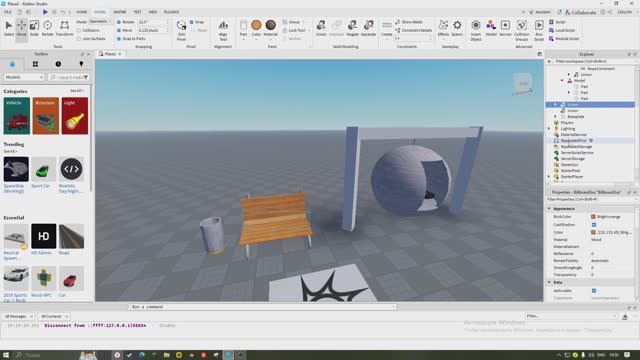Switch to the TEST ribbon tab

pos(137,12)
